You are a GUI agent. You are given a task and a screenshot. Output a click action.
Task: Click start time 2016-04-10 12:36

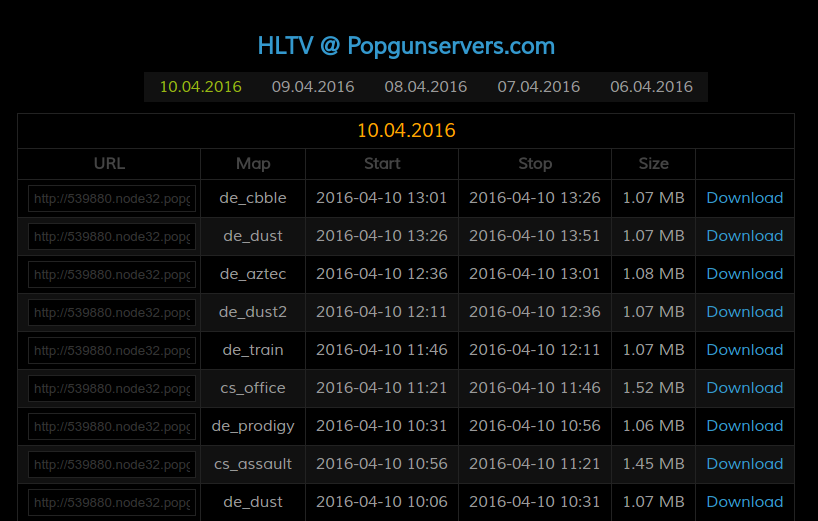(382, 274)
